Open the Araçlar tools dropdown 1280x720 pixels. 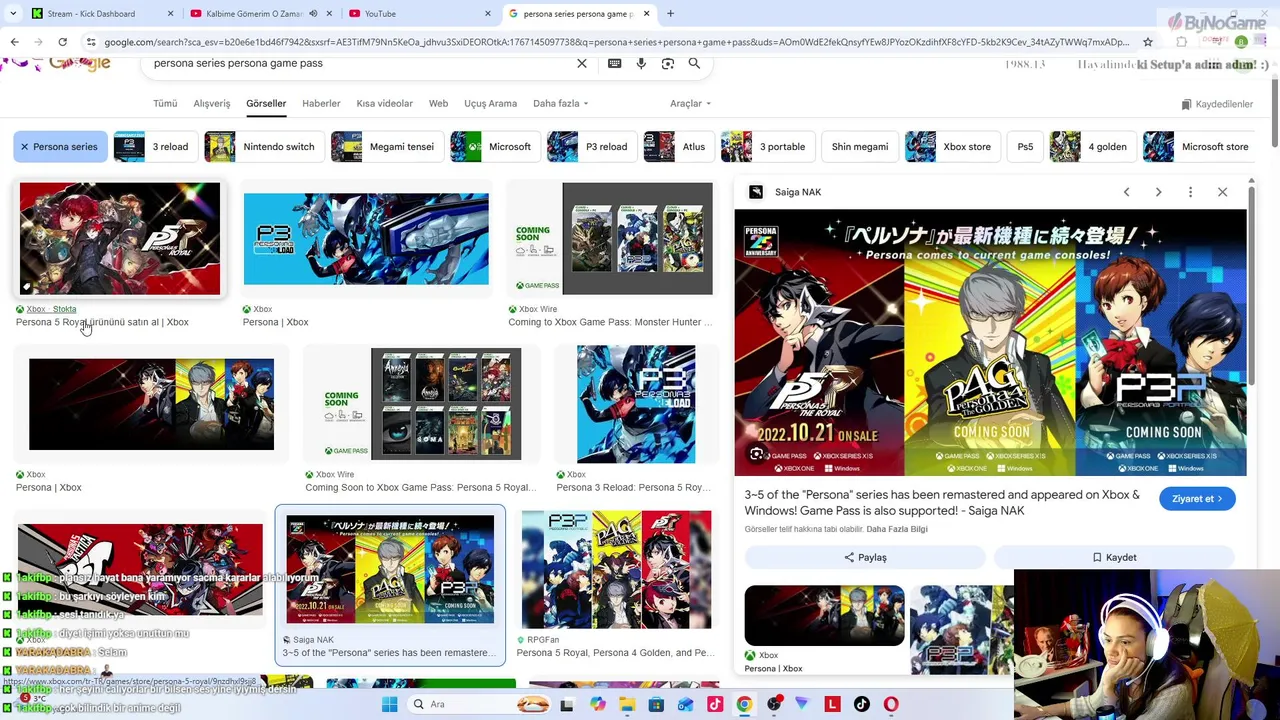coord(690,103)
